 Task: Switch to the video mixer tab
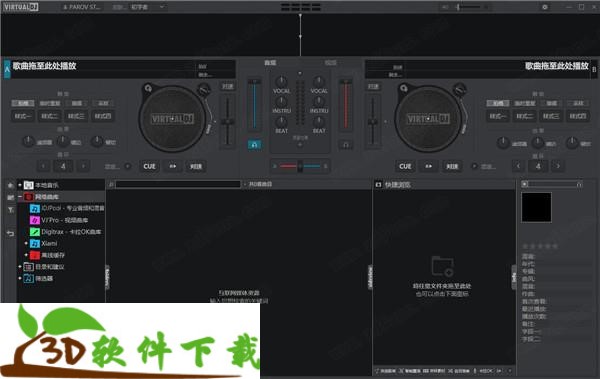(x=331, y=62)
